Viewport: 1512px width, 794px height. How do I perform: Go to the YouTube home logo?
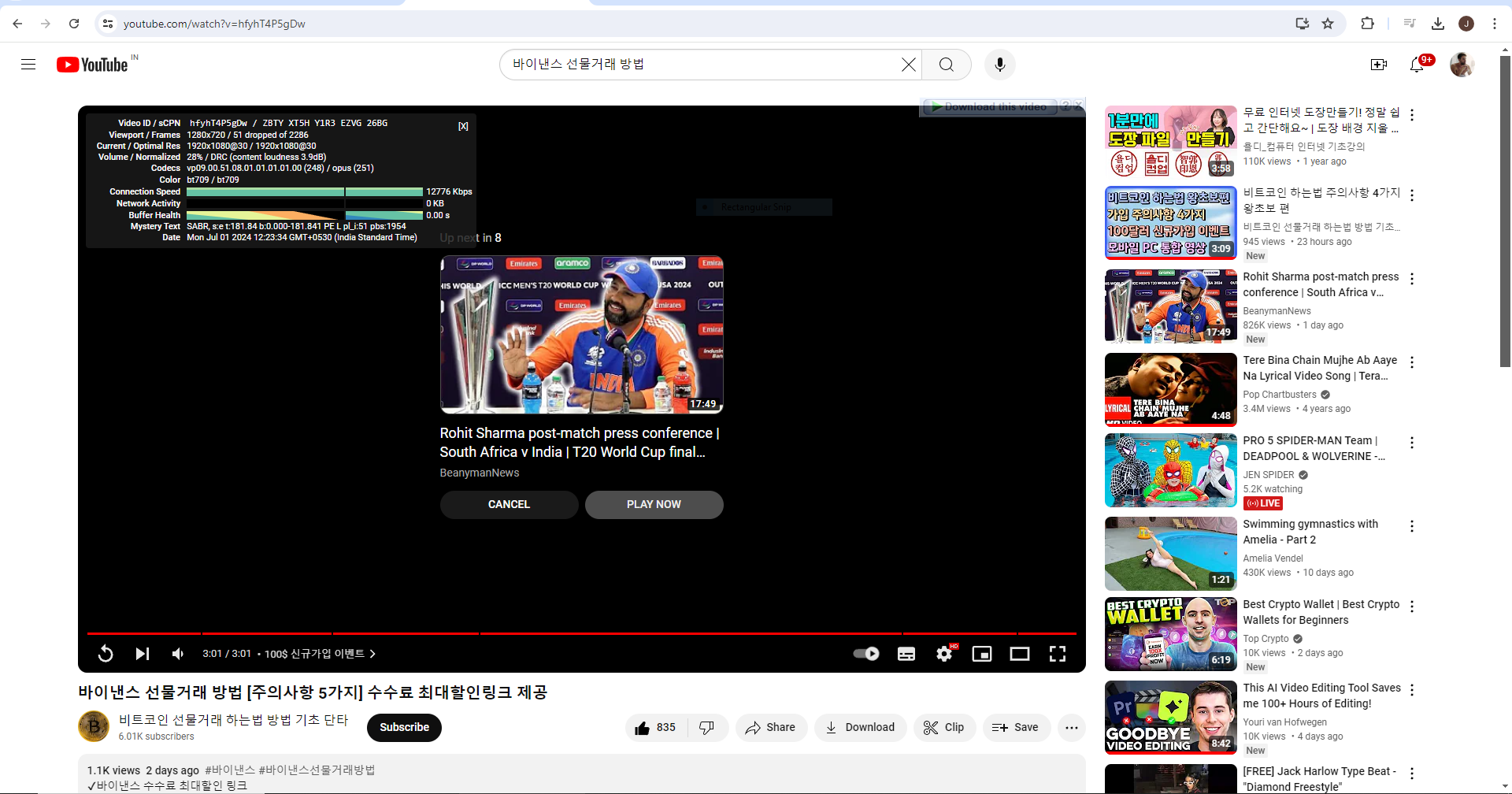point(92,65)
